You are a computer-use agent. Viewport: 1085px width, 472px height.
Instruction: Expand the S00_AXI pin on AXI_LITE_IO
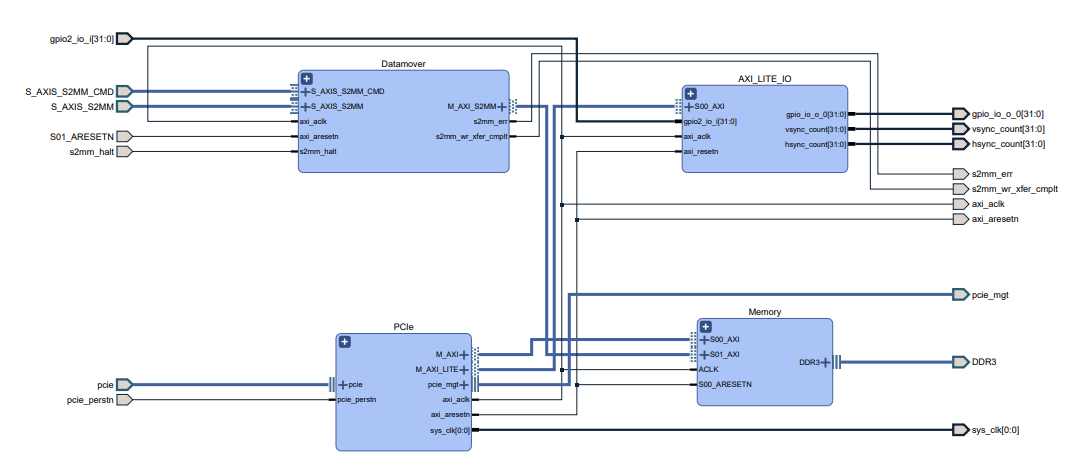(689, 107)
